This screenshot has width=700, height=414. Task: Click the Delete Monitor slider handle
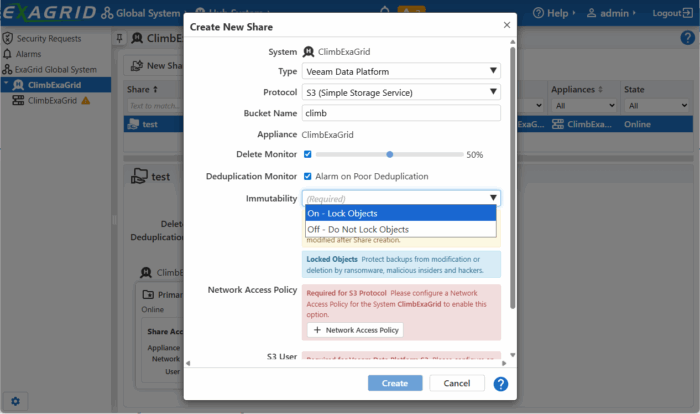coord(390,155)
